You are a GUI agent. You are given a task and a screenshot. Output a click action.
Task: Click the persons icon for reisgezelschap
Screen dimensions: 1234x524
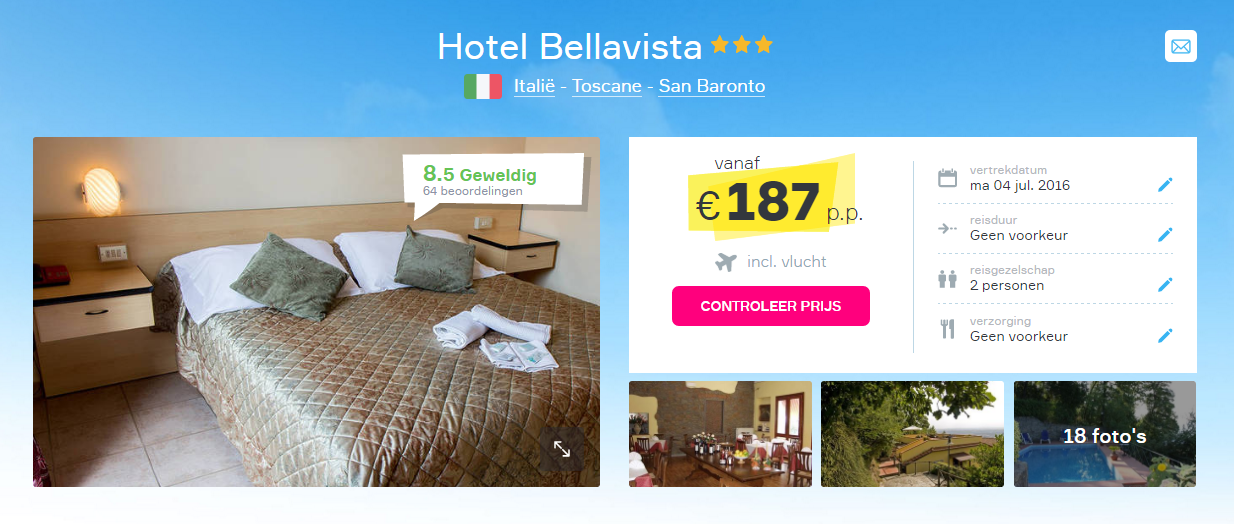(x=947, y=278)
